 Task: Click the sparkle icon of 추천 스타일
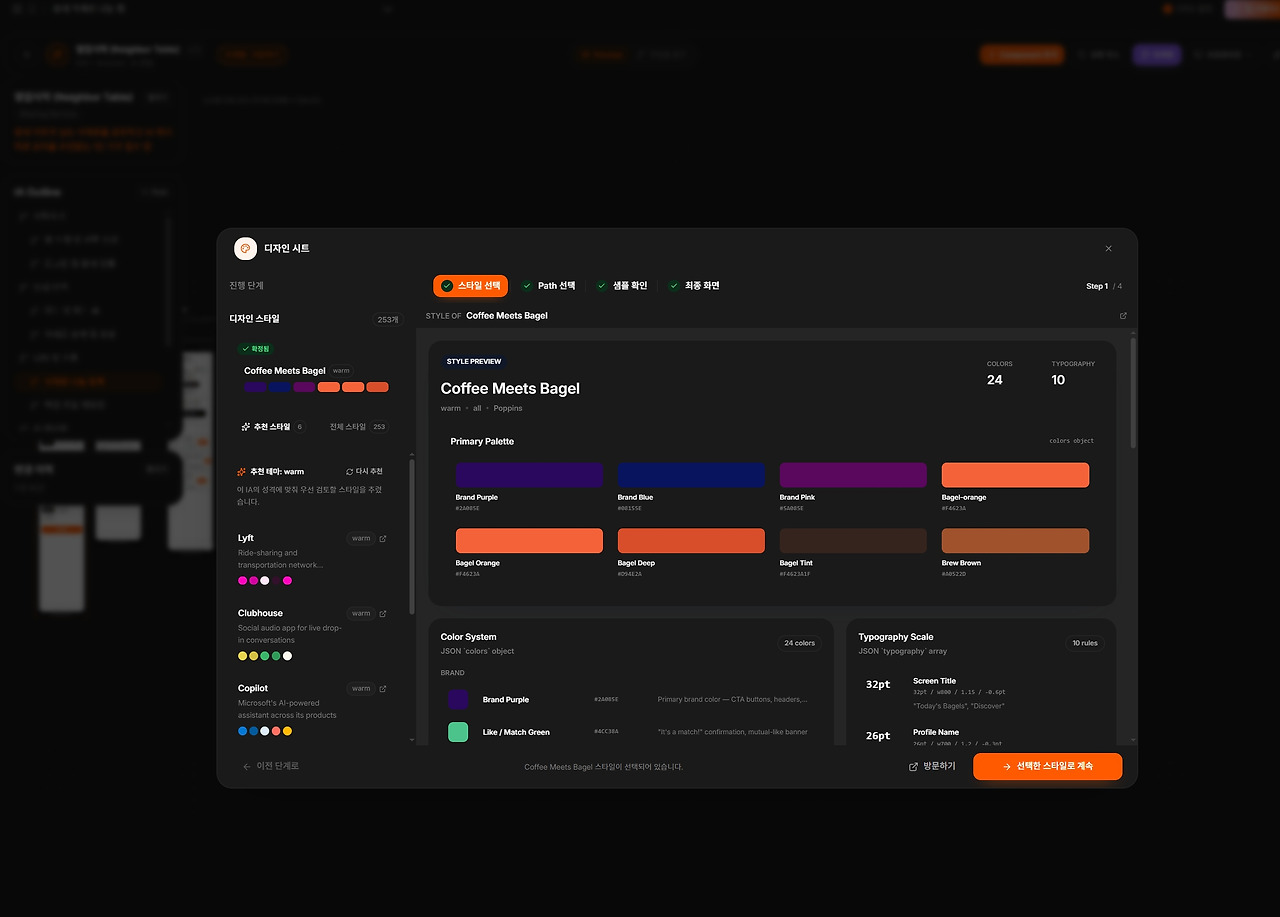coord(246,426)
